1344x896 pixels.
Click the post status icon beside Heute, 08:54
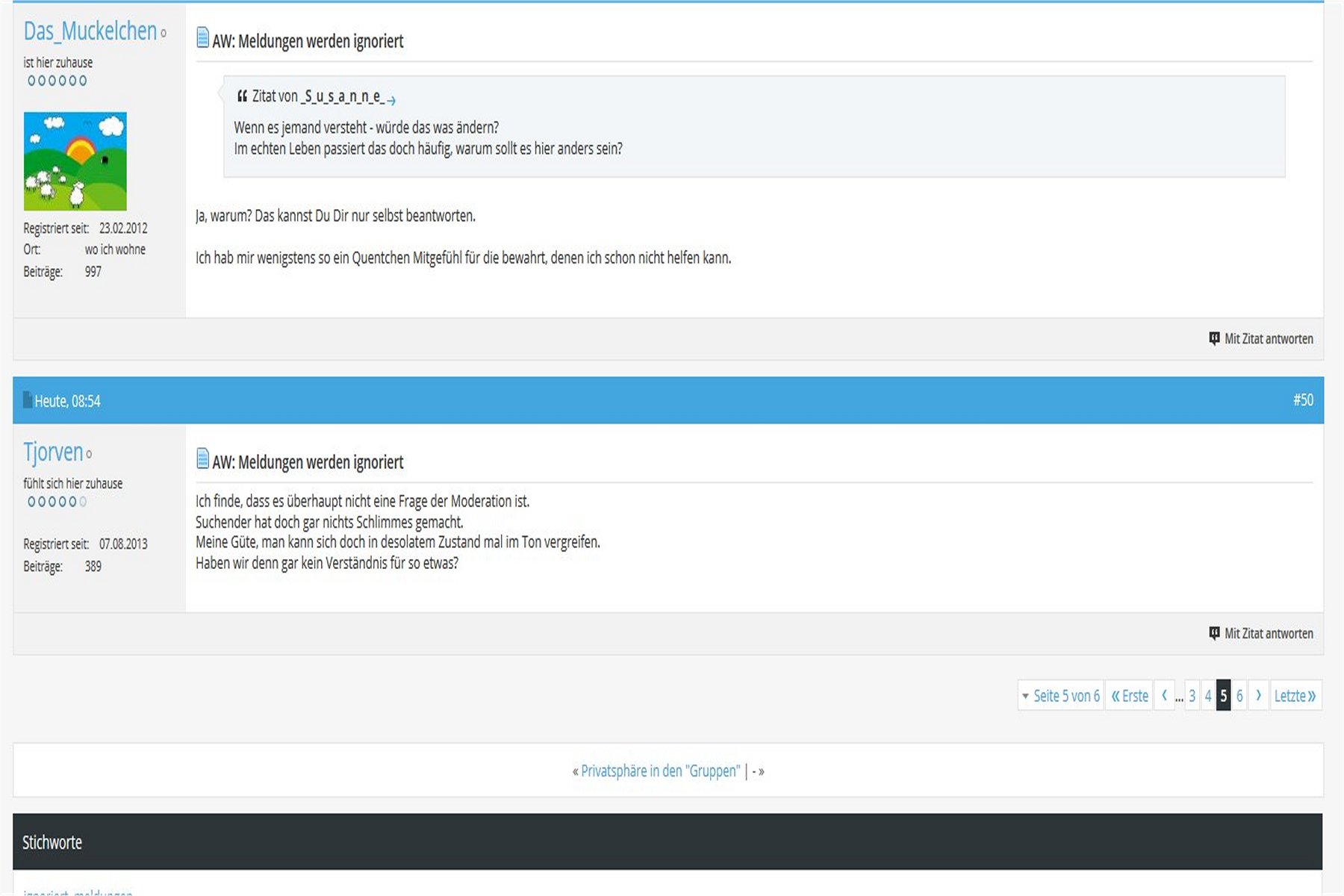(x=28, y=400)
